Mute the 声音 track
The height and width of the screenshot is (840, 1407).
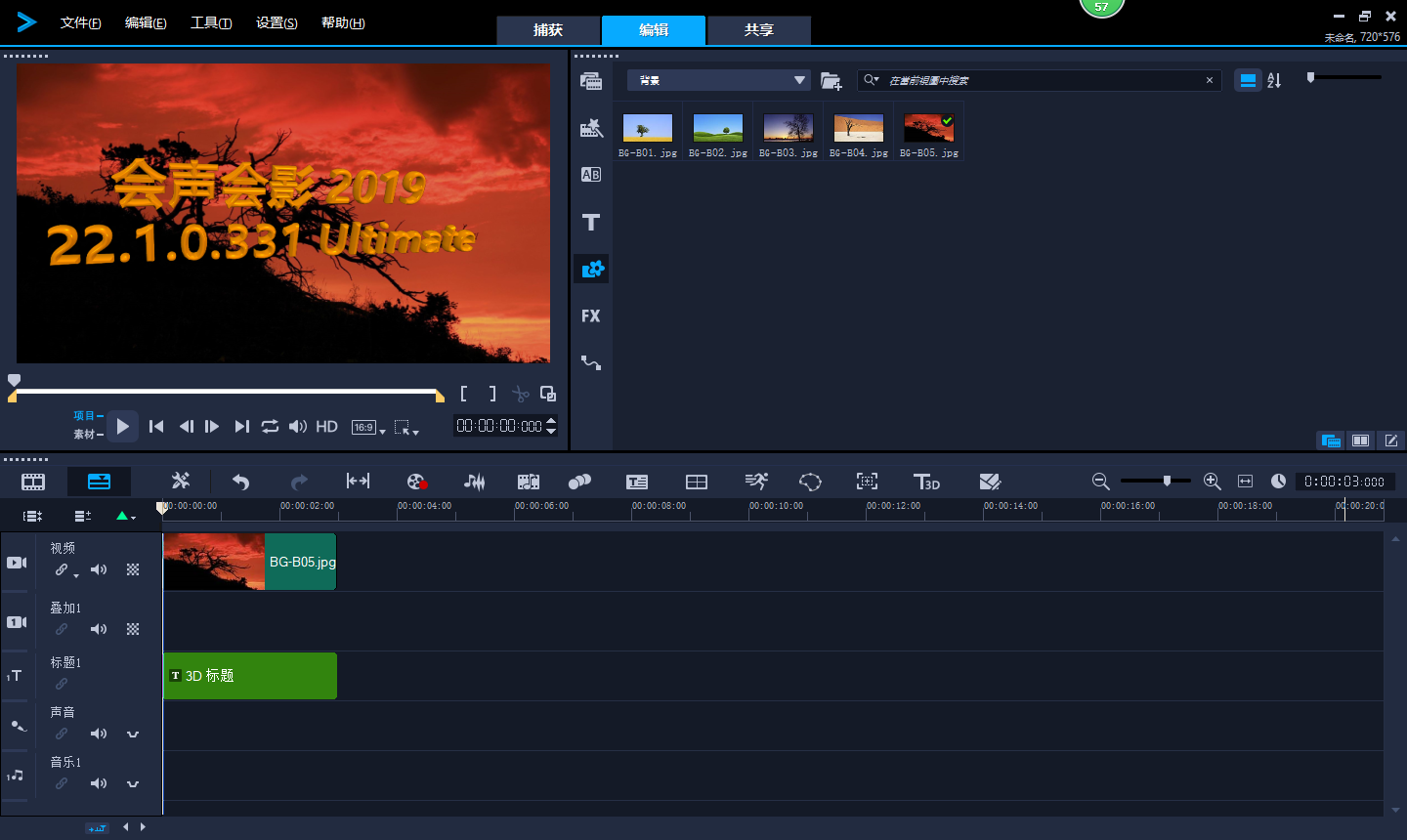pos(99,734)
